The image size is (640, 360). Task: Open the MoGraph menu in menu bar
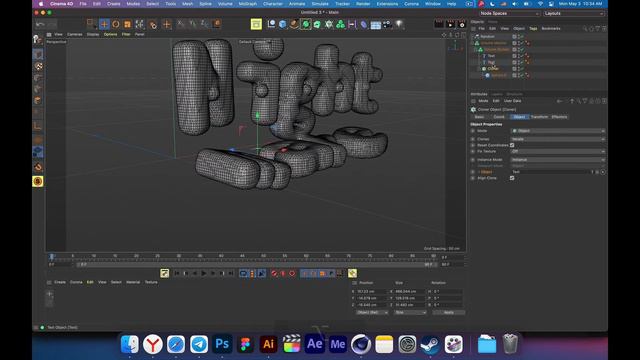[248, 4]
